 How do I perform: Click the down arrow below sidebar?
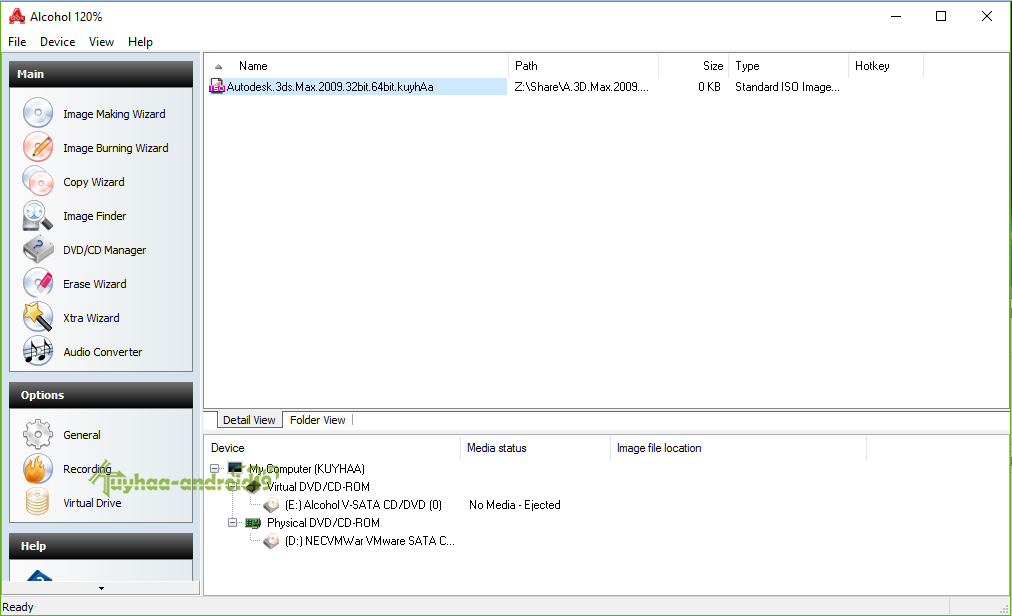coord(101,588)
